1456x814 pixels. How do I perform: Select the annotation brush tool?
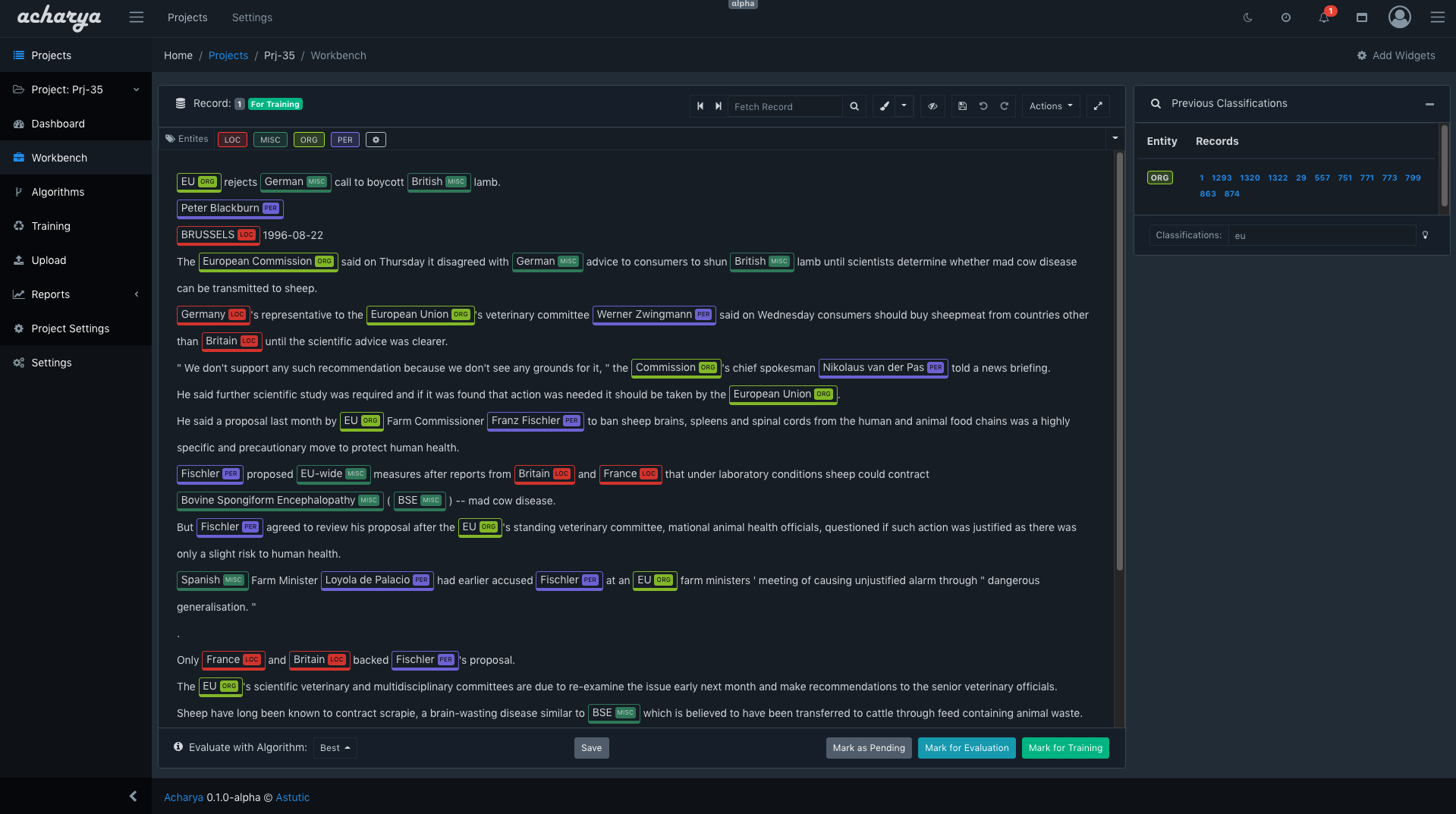coord(883,106)
